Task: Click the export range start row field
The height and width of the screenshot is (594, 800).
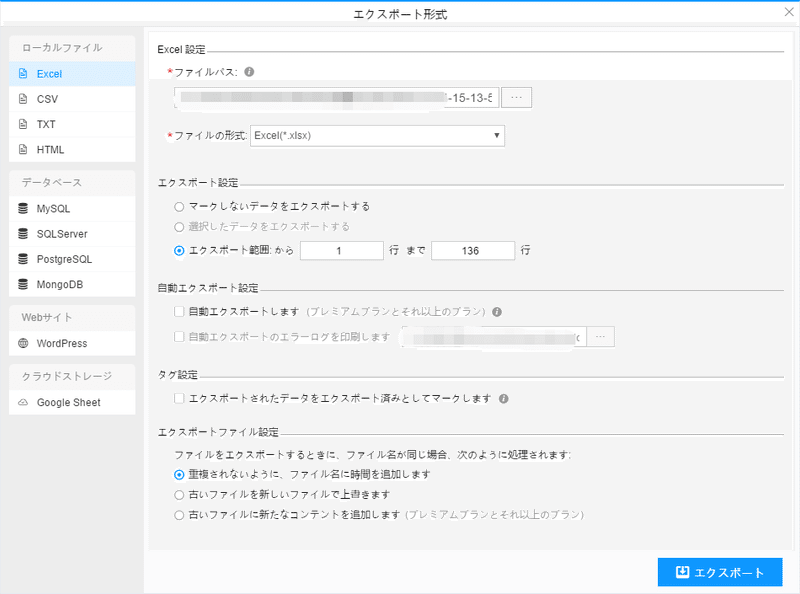Action: 341,251
